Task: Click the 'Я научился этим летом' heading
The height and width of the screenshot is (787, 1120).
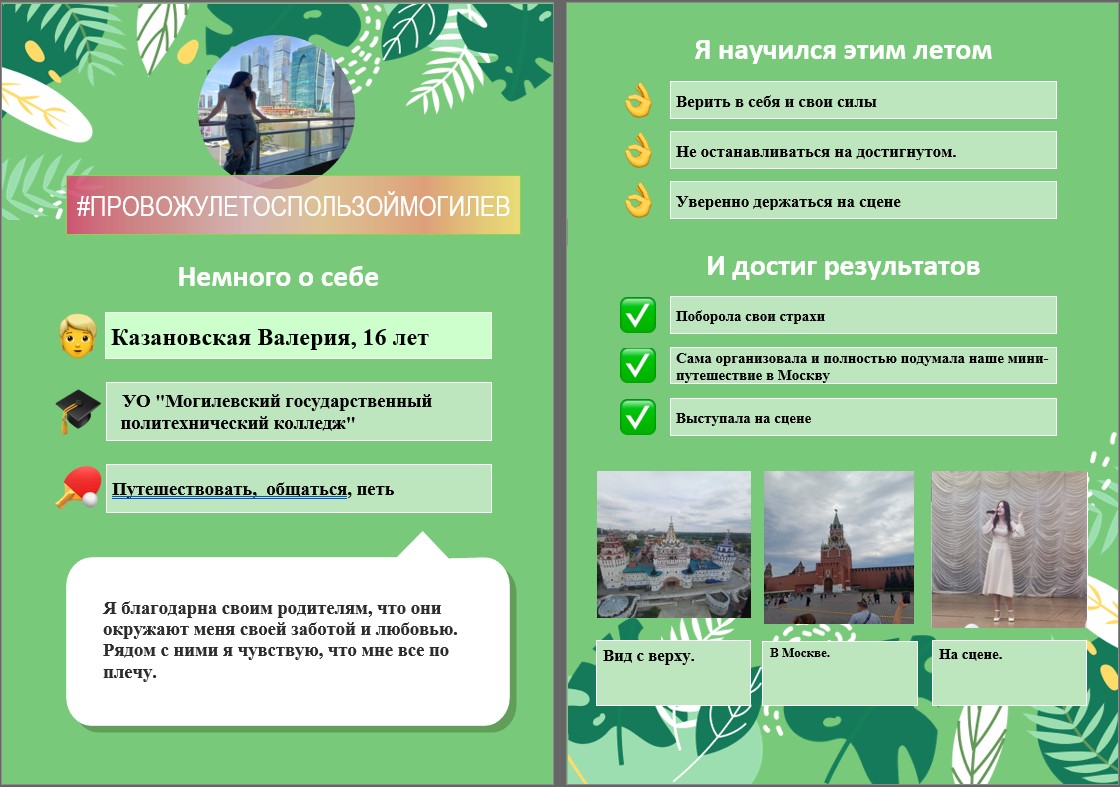Action: coord(843,51)
